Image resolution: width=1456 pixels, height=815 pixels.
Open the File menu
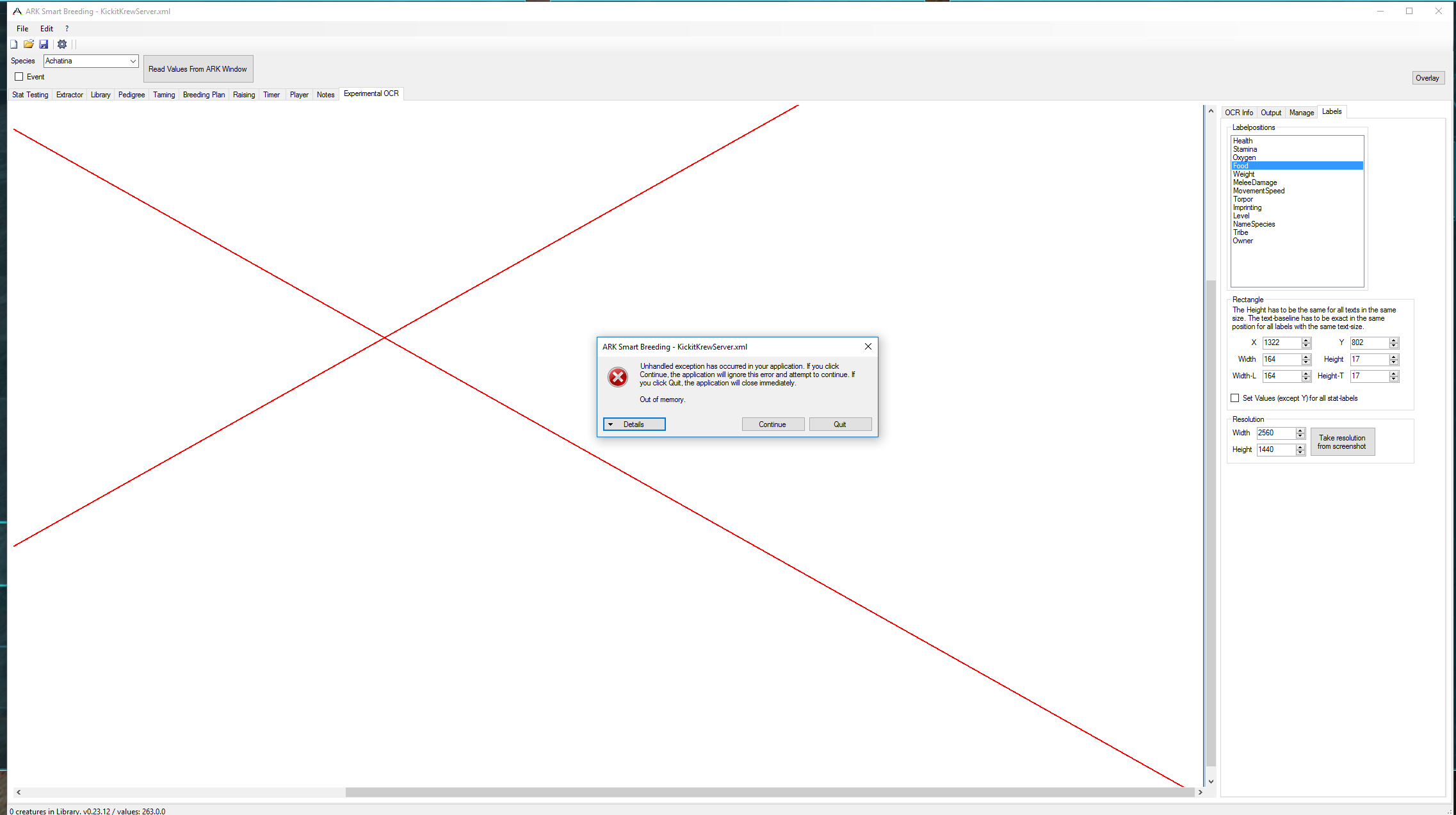pos(22,28)
